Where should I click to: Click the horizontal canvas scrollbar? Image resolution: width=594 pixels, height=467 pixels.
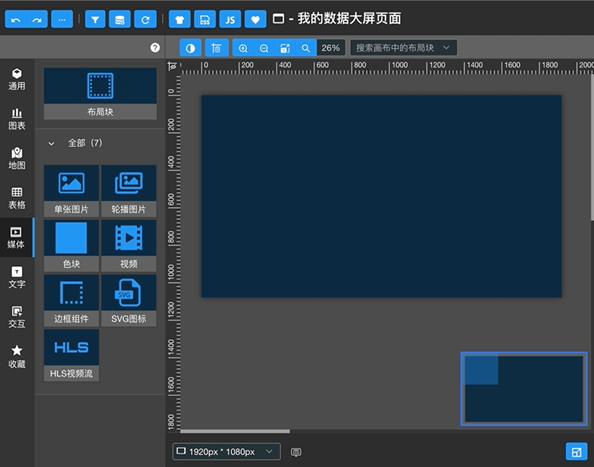tap(235, 431)
